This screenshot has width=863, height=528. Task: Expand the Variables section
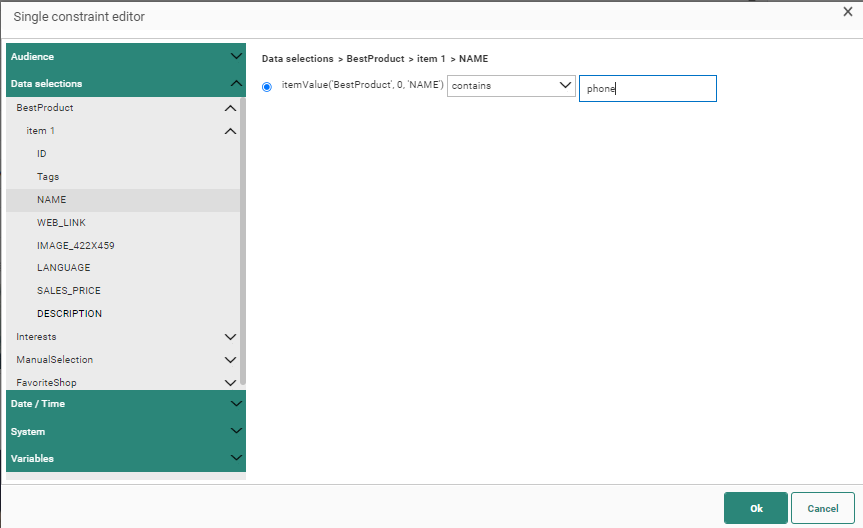coord(236,459)
